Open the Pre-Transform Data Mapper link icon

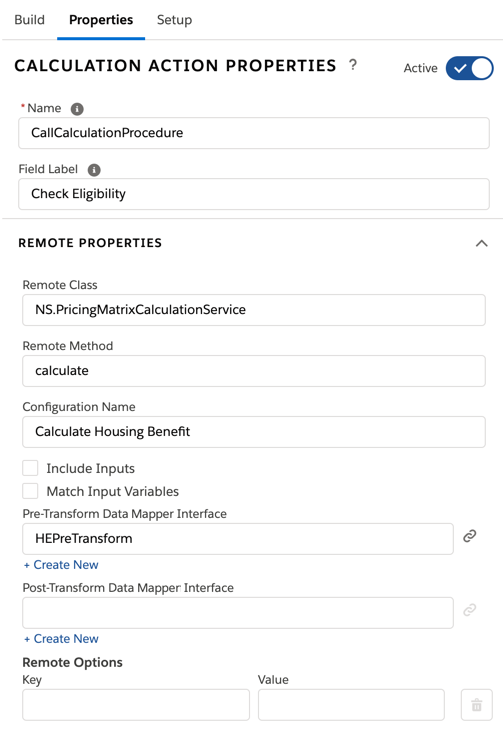point(469,536)
